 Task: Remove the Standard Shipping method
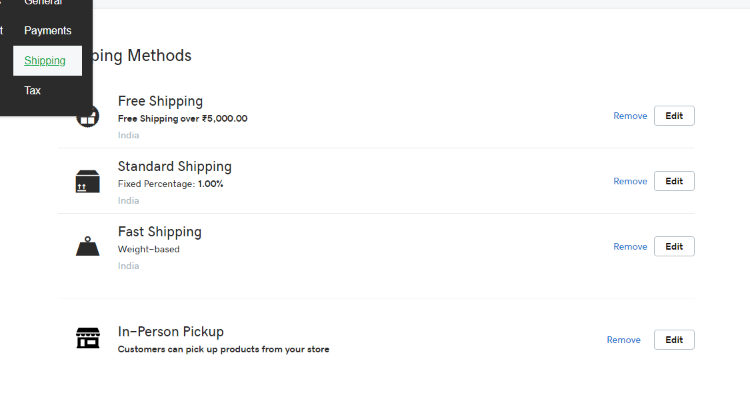tap(630, 181)
